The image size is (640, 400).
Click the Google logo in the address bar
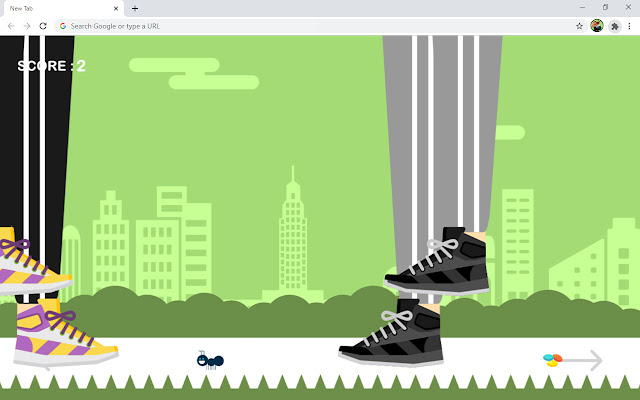click(62, 26)
